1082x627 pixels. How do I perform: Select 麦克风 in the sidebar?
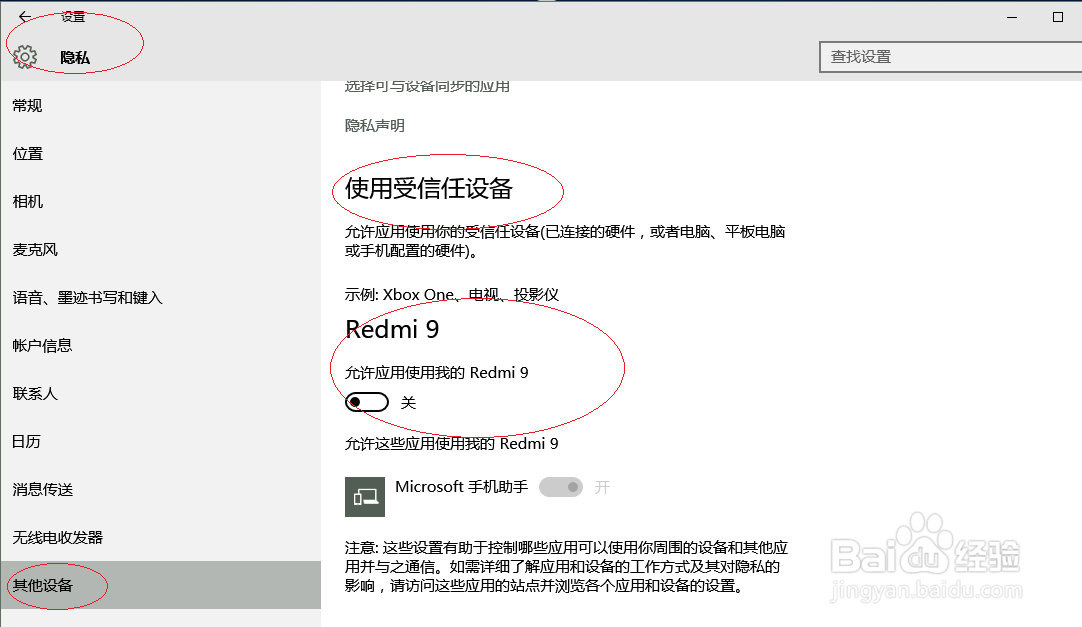coord(161,250)
